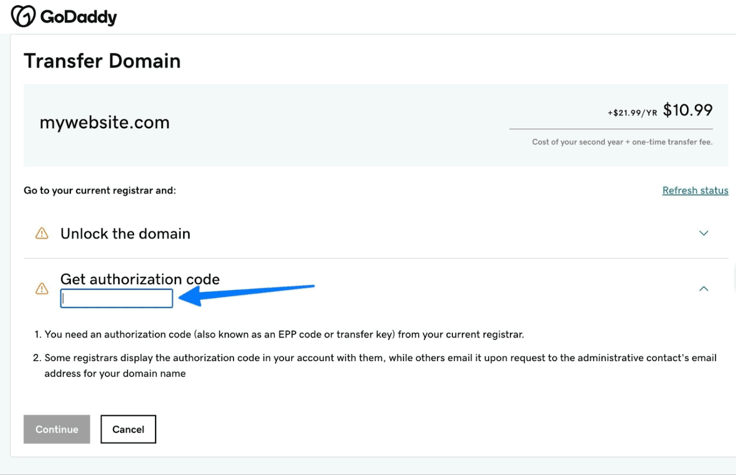This screenshot has height=475, width=736.
Task: Click instruction 2 about registrars emailing code
Action: pos(375,366)
